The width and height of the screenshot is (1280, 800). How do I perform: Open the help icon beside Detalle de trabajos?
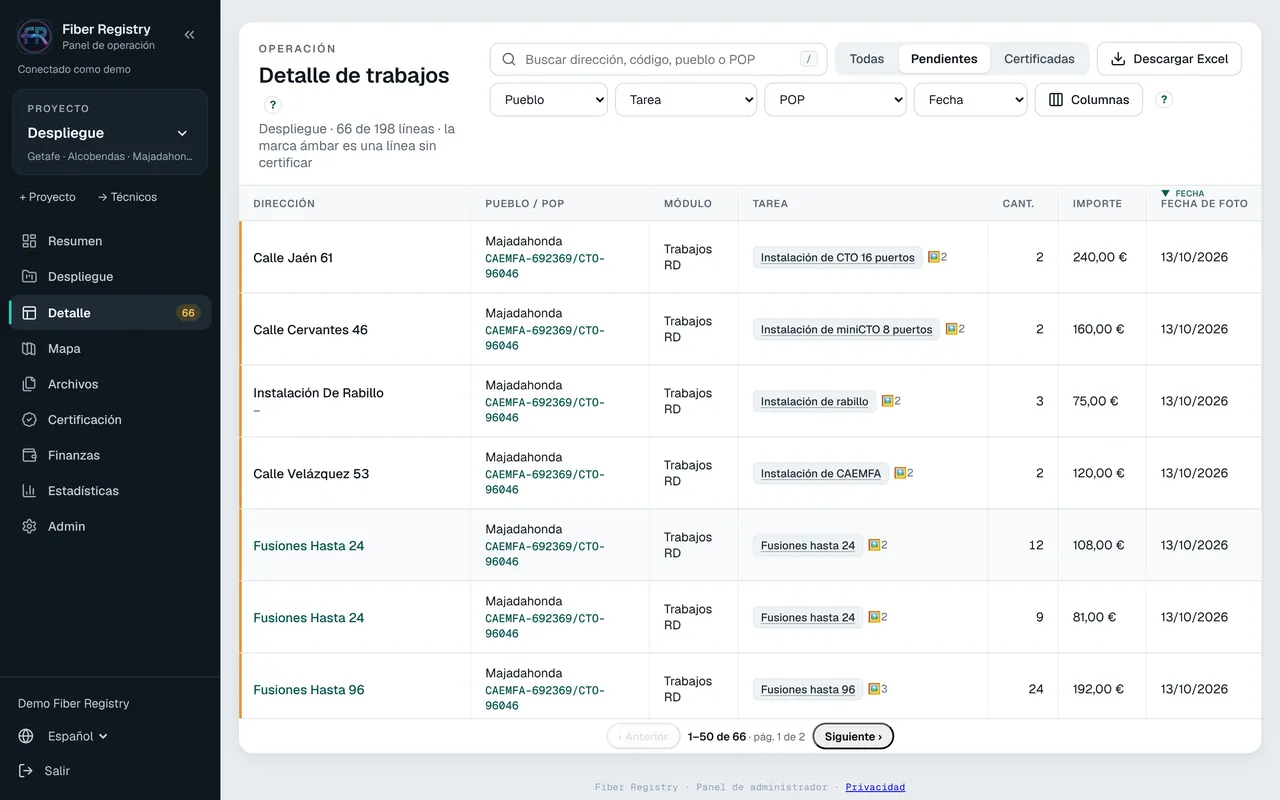(273, 105)
